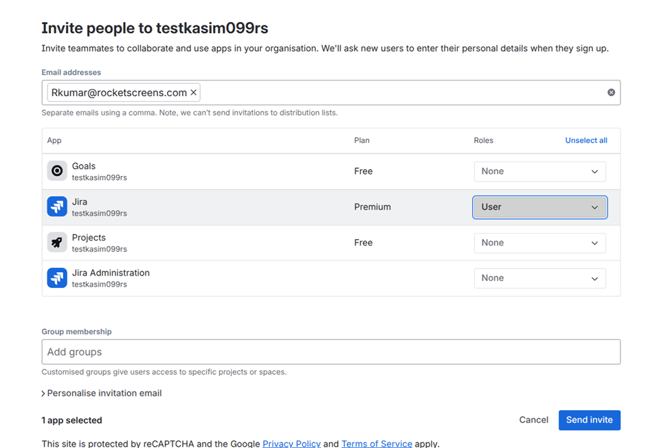Click the Send invite button

click(x=589, y=420)
